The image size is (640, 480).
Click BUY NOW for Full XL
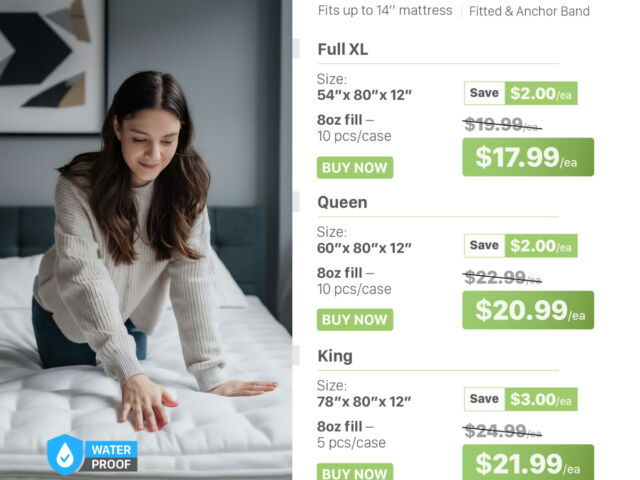click(355, 167)
